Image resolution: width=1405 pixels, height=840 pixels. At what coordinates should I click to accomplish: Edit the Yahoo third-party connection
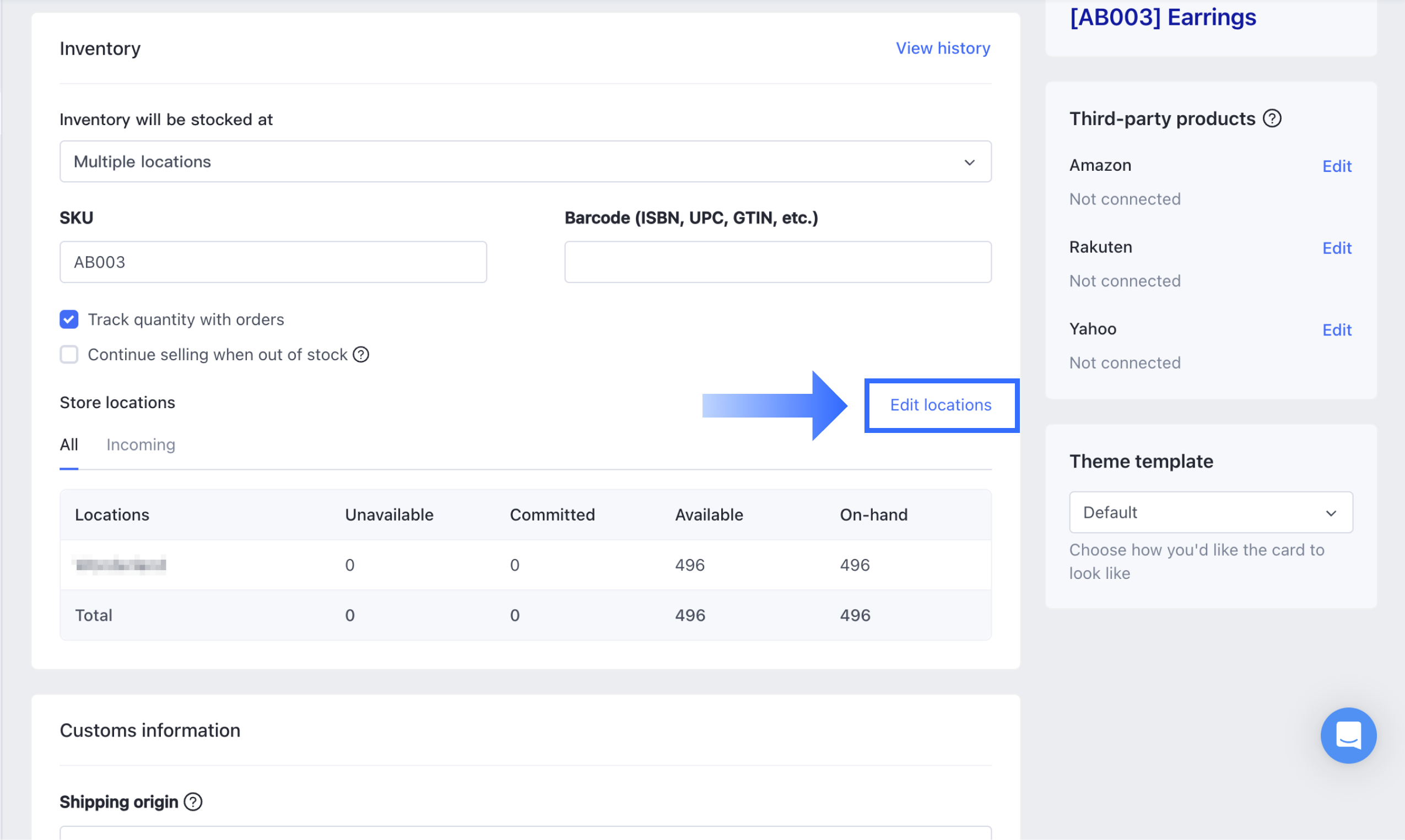click(1336, 330)
